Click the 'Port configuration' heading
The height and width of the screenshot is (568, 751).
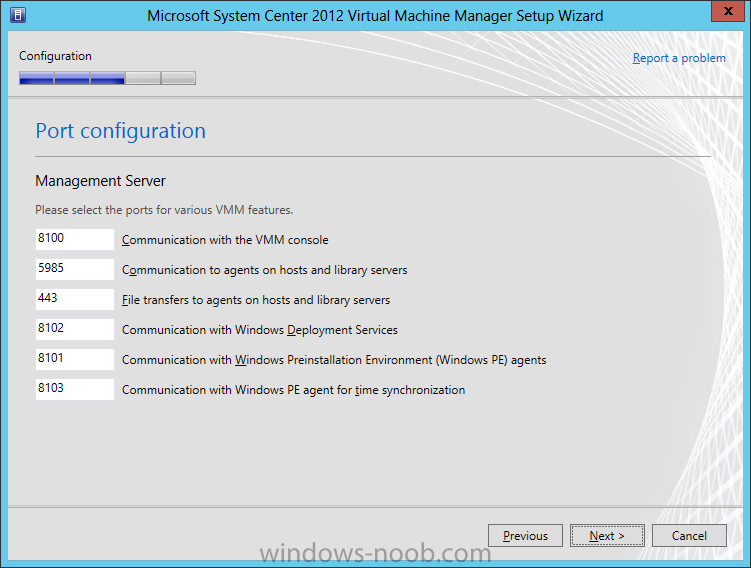(121, 131)
